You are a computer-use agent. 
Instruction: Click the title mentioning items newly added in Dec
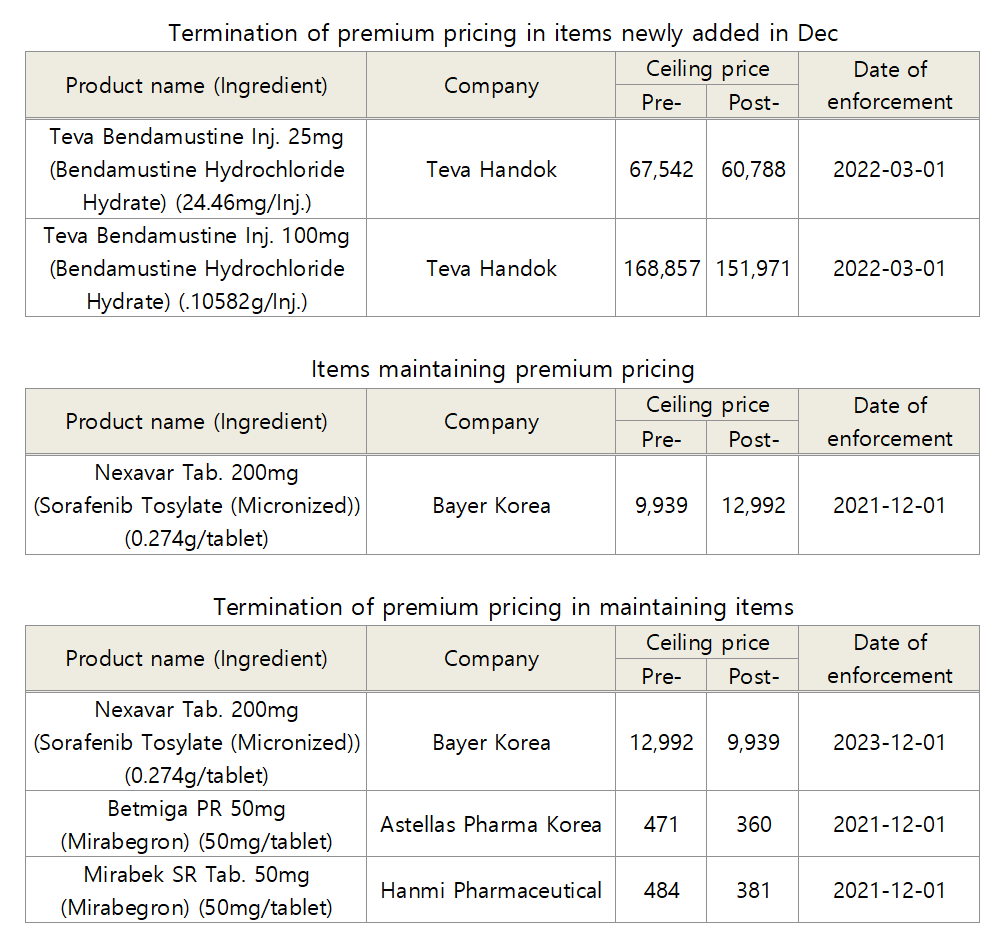pos(503,33)
